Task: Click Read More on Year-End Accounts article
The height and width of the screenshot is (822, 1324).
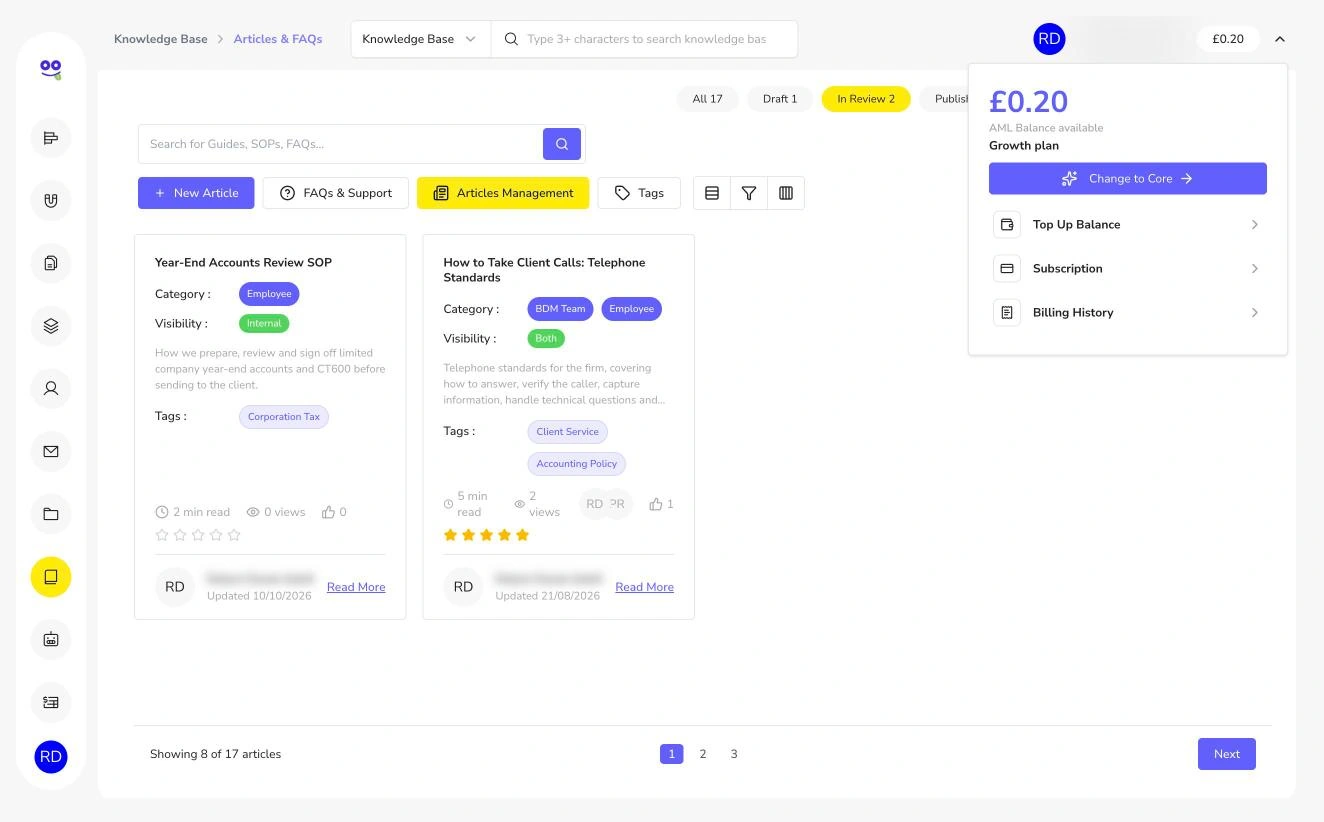Action: click(356, 587)
